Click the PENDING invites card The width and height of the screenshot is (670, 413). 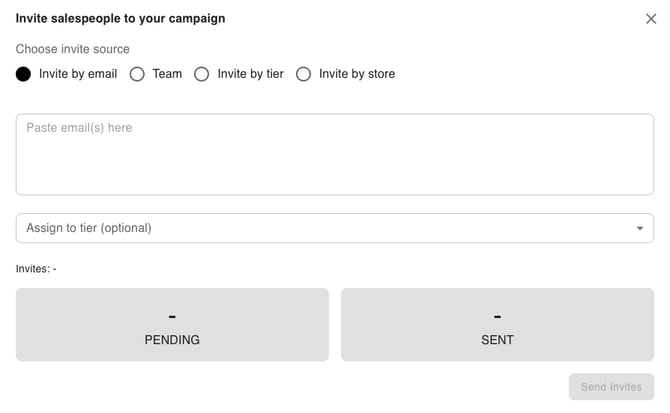tap(172, 325)
